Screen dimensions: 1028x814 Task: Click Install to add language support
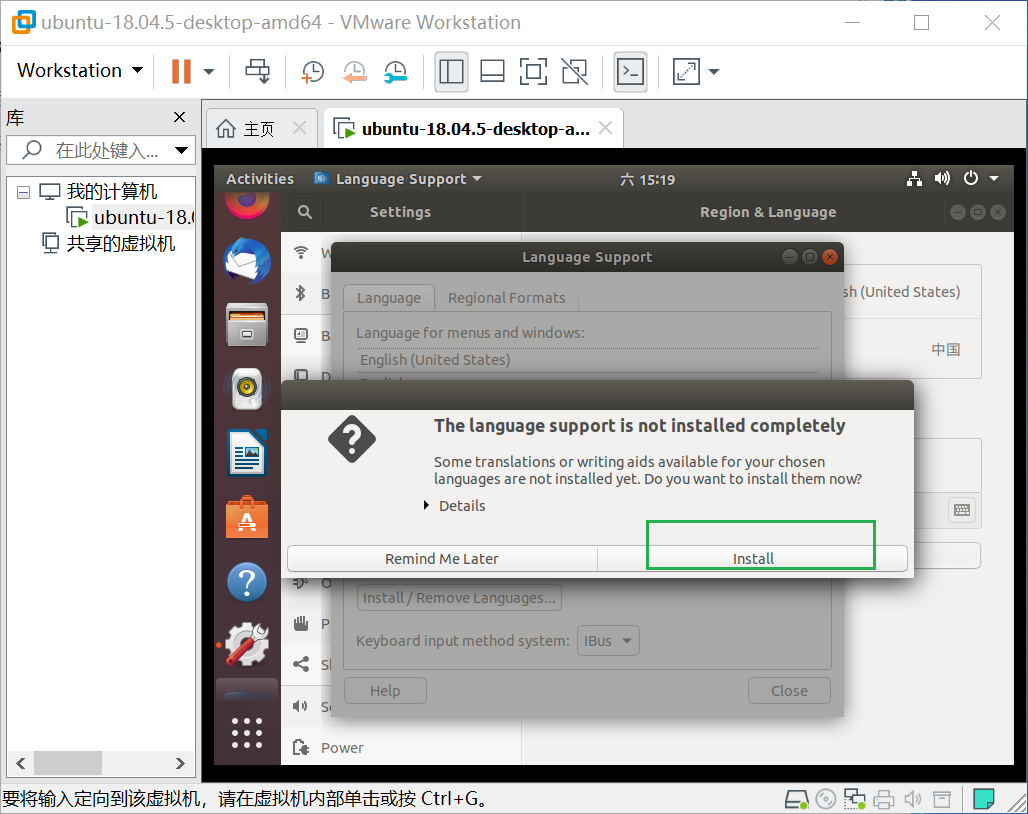click(x=753, y=558)
